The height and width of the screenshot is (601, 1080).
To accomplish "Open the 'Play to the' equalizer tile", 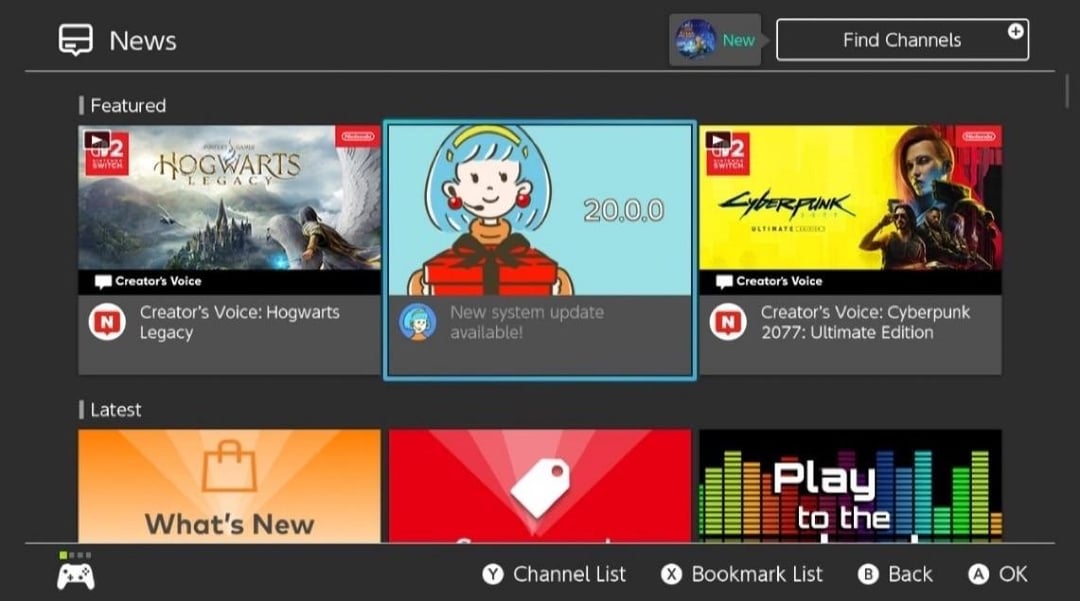I will tap(850, 486).
